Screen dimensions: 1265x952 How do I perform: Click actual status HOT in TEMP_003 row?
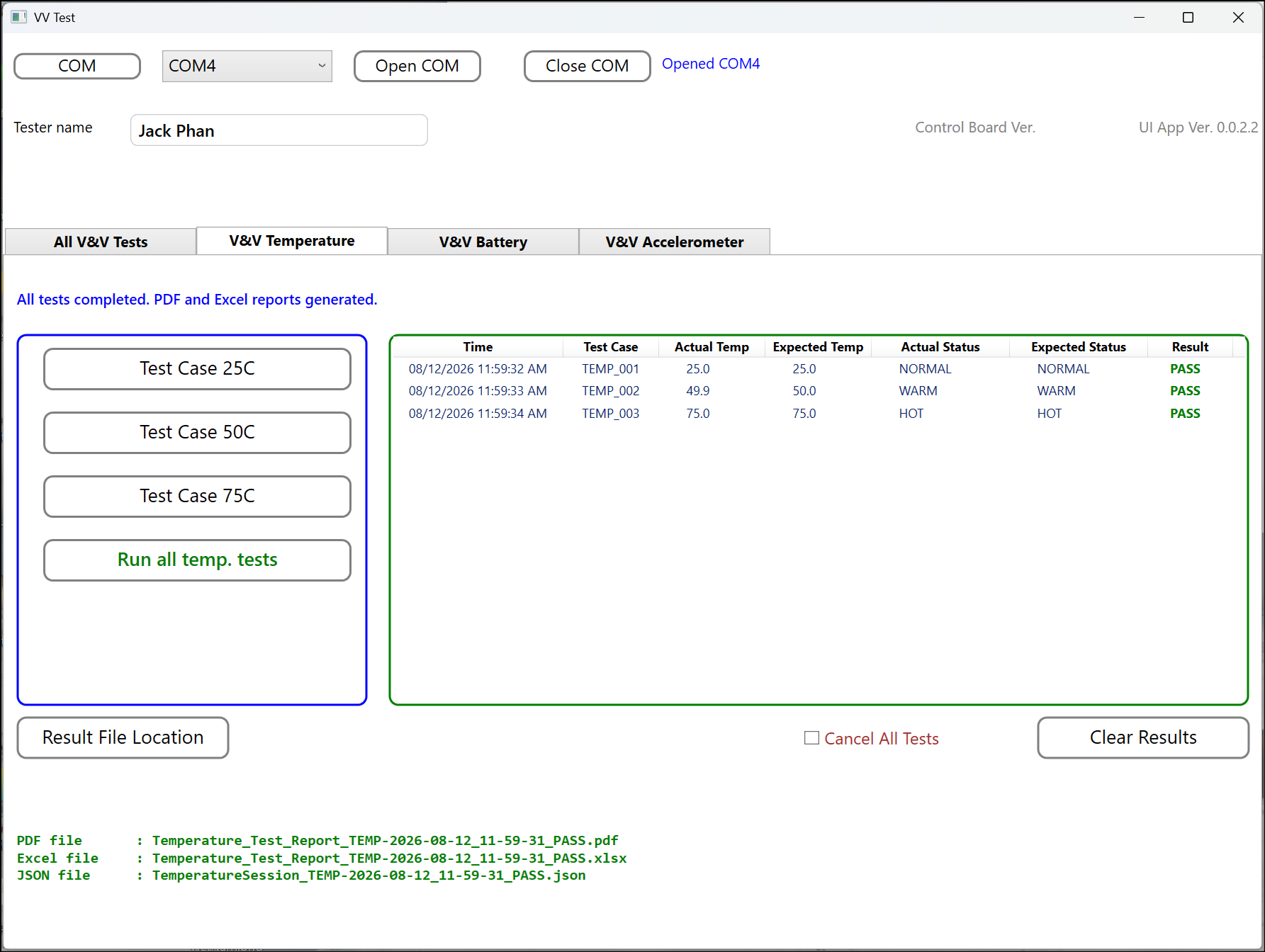click(x=911, y=414)
